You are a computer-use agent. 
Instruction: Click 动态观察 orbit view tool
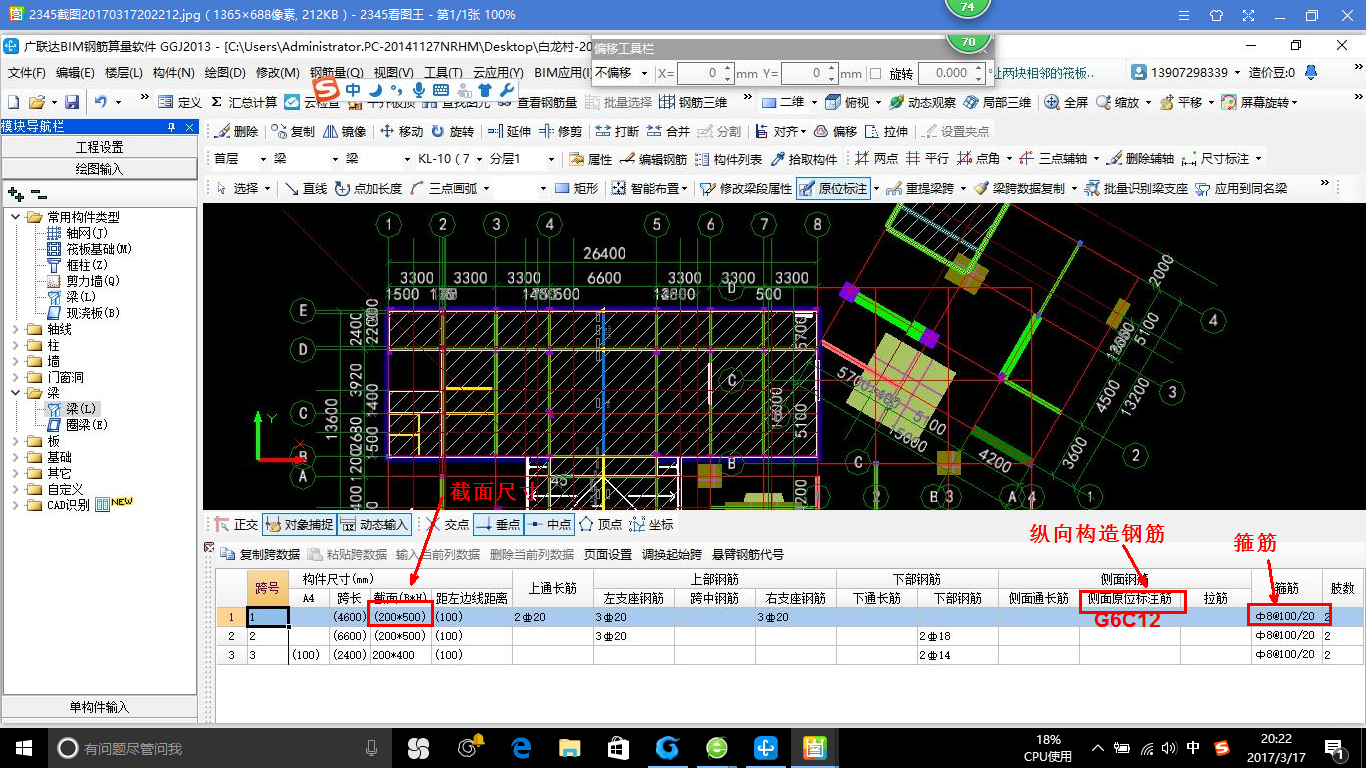923,102
